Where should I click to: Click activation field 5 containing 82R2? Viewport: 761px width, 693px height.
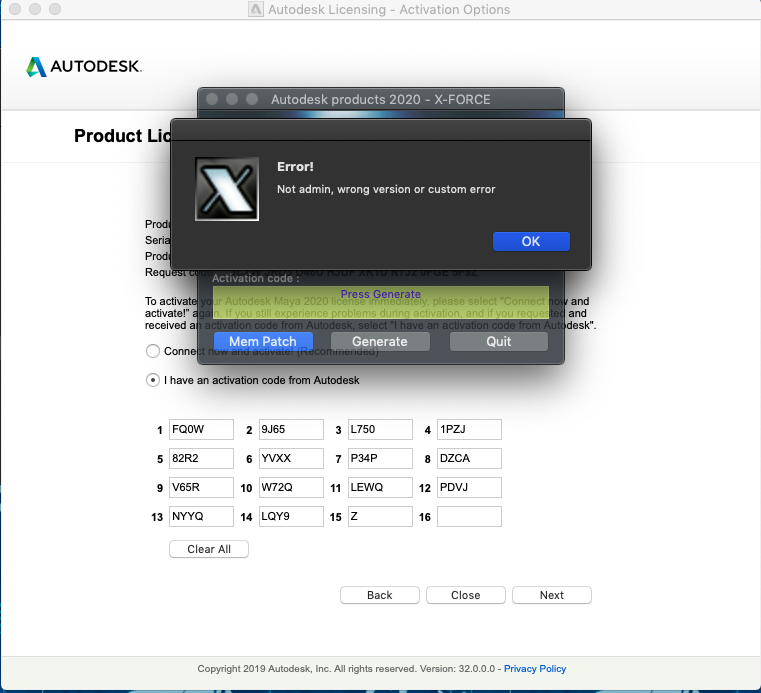pos(201,459)
